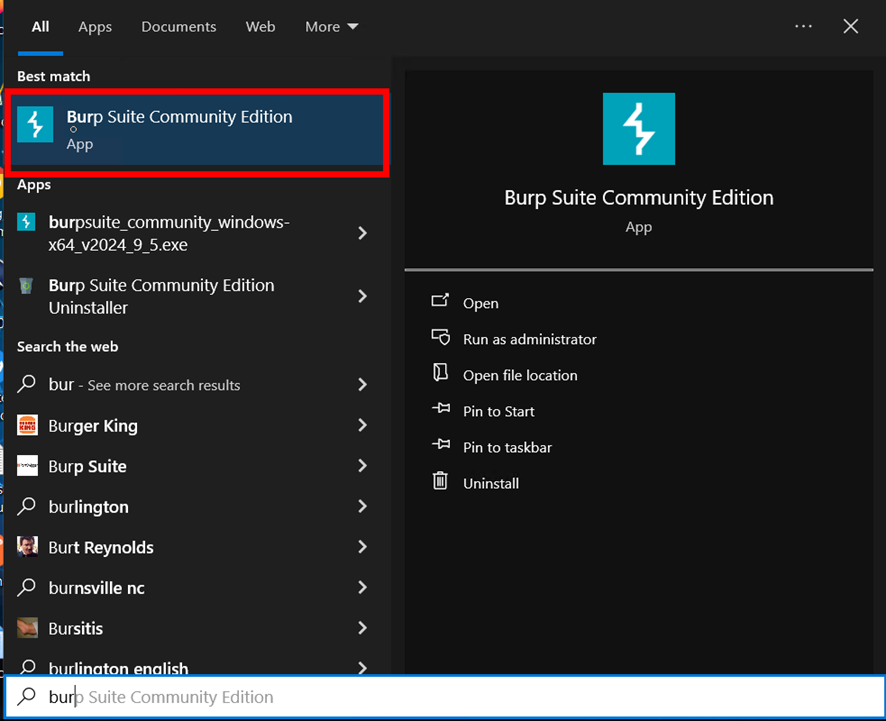Click the Bursitis image thumbnail
The height and width of the screenshot is (721, 886).
tap(27, 628)
